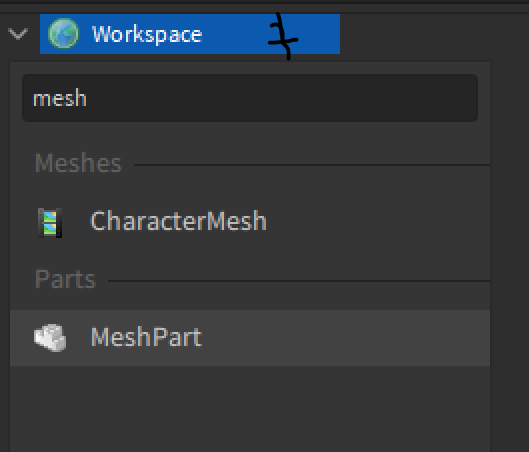Viewport: 529px width, 452px height.
Task: Click the Parts category header
Action: [65, 279]
